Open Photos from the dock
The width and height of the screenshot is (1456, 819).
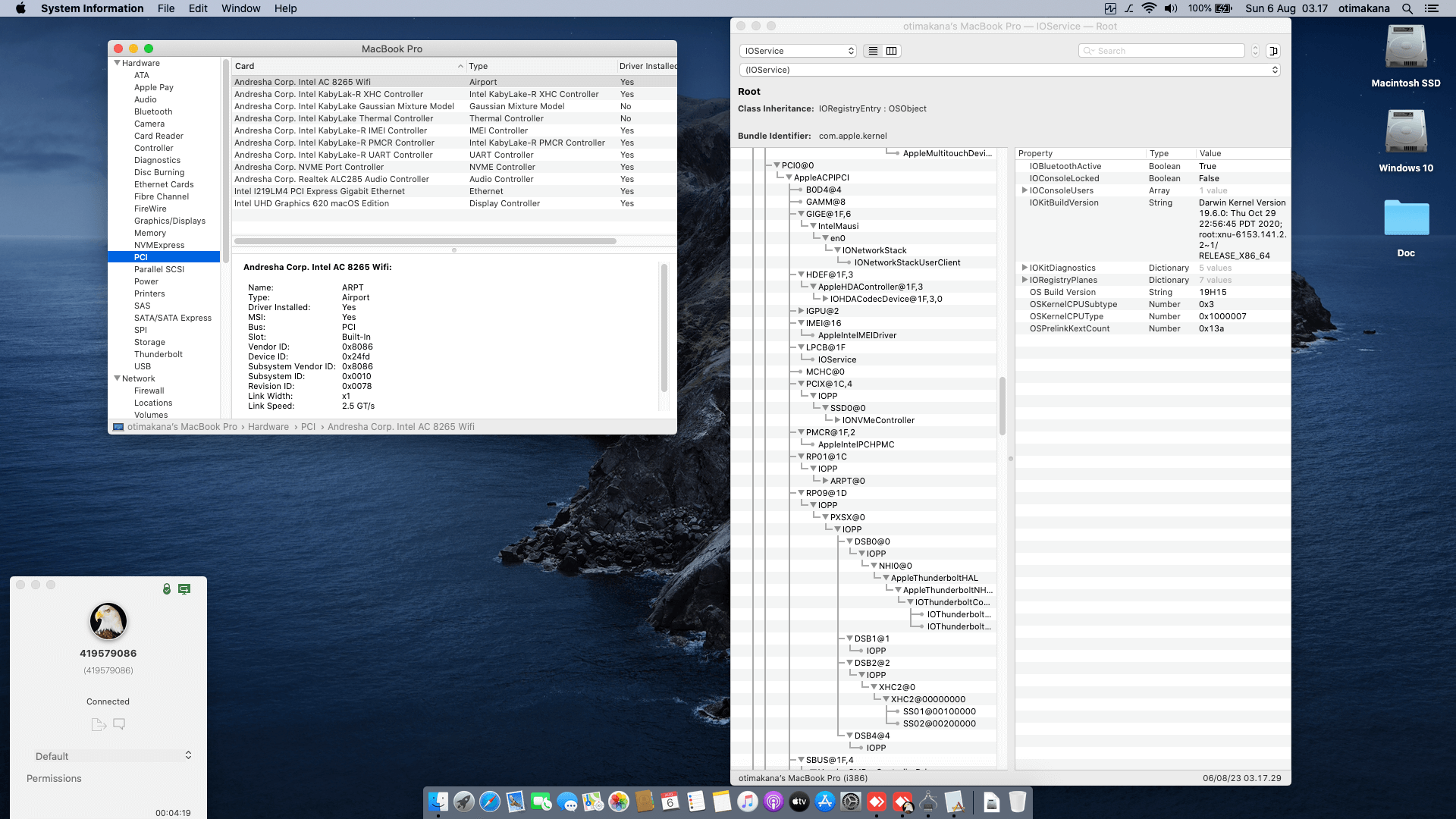coord(619,802)
